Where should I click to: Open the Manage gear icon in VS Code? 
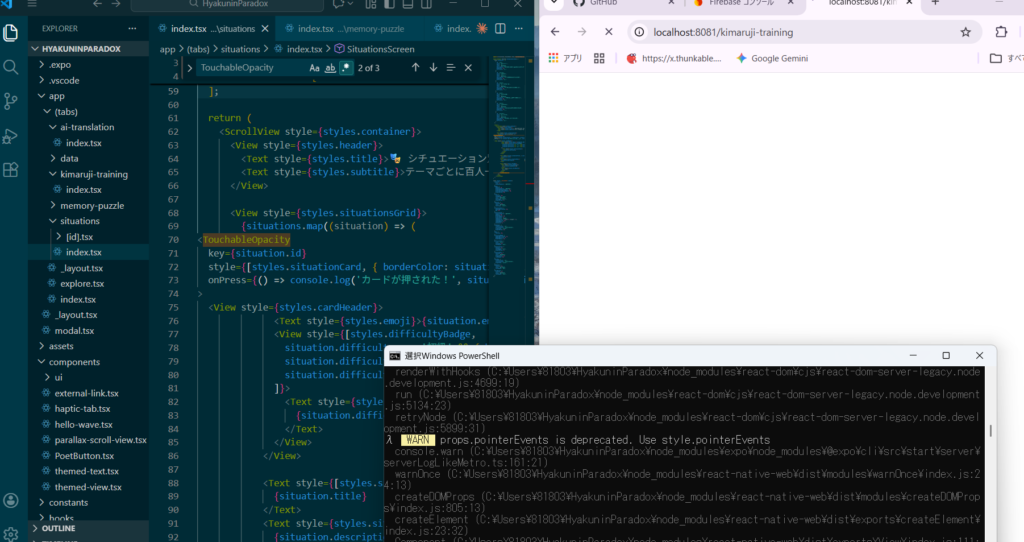coord(11,534)
